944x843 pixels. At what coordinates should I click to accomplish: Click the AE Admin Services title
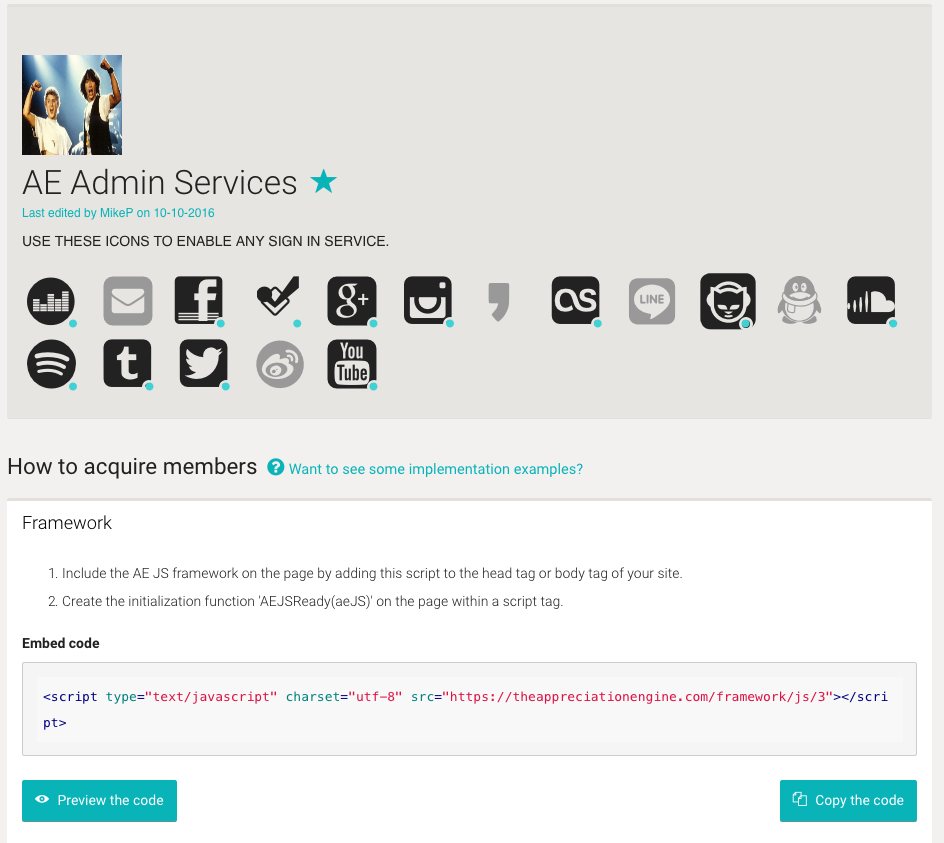pyautogui.click(x=160, y=182)
